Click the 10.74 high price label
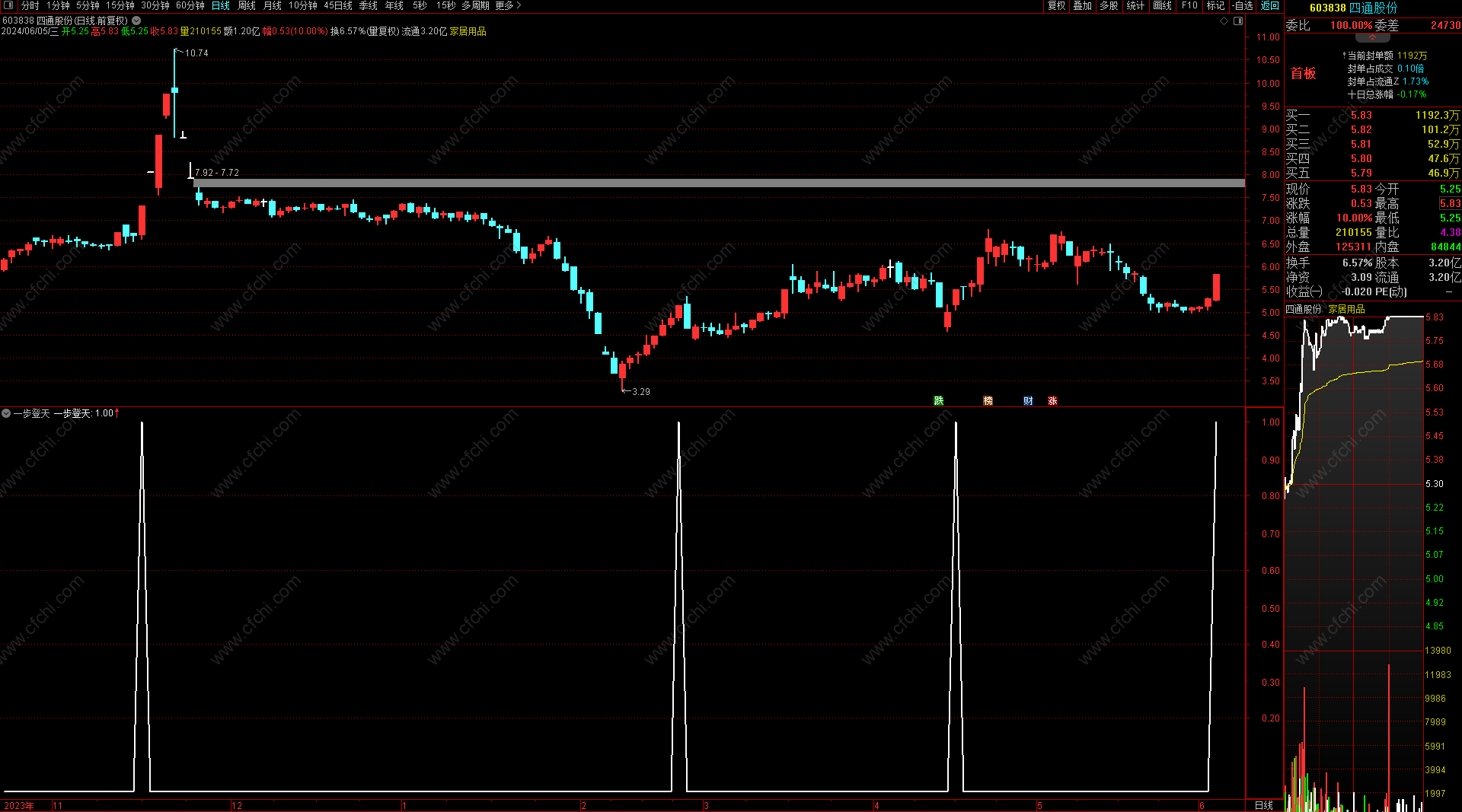This screenshot has width=1462, height=812. [x=196, y=53]
